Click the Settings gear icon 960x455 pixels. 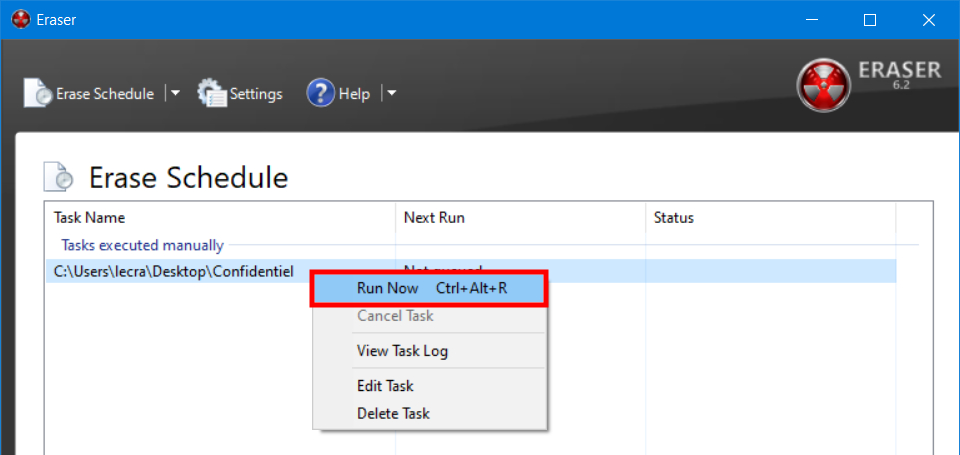click(x=212, y=93)
